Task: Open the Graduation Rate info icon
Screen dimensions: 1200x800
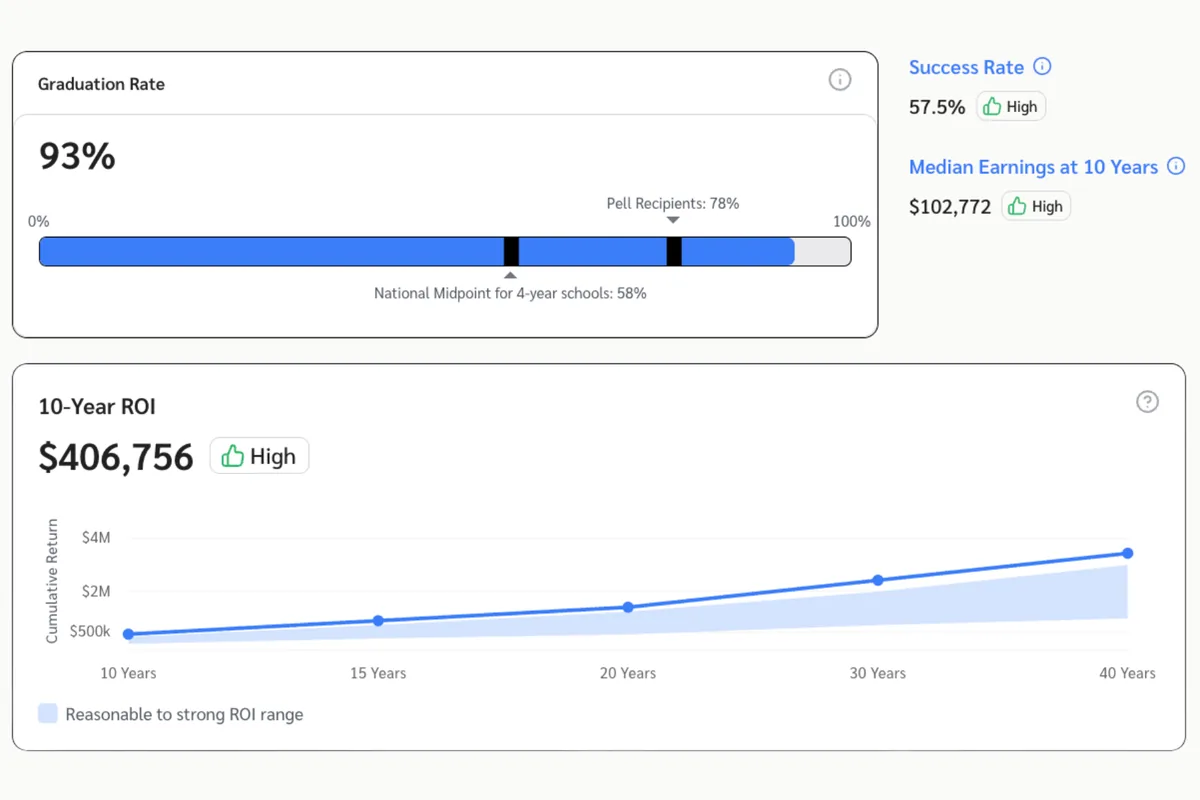Action: (x=840, y=80)
